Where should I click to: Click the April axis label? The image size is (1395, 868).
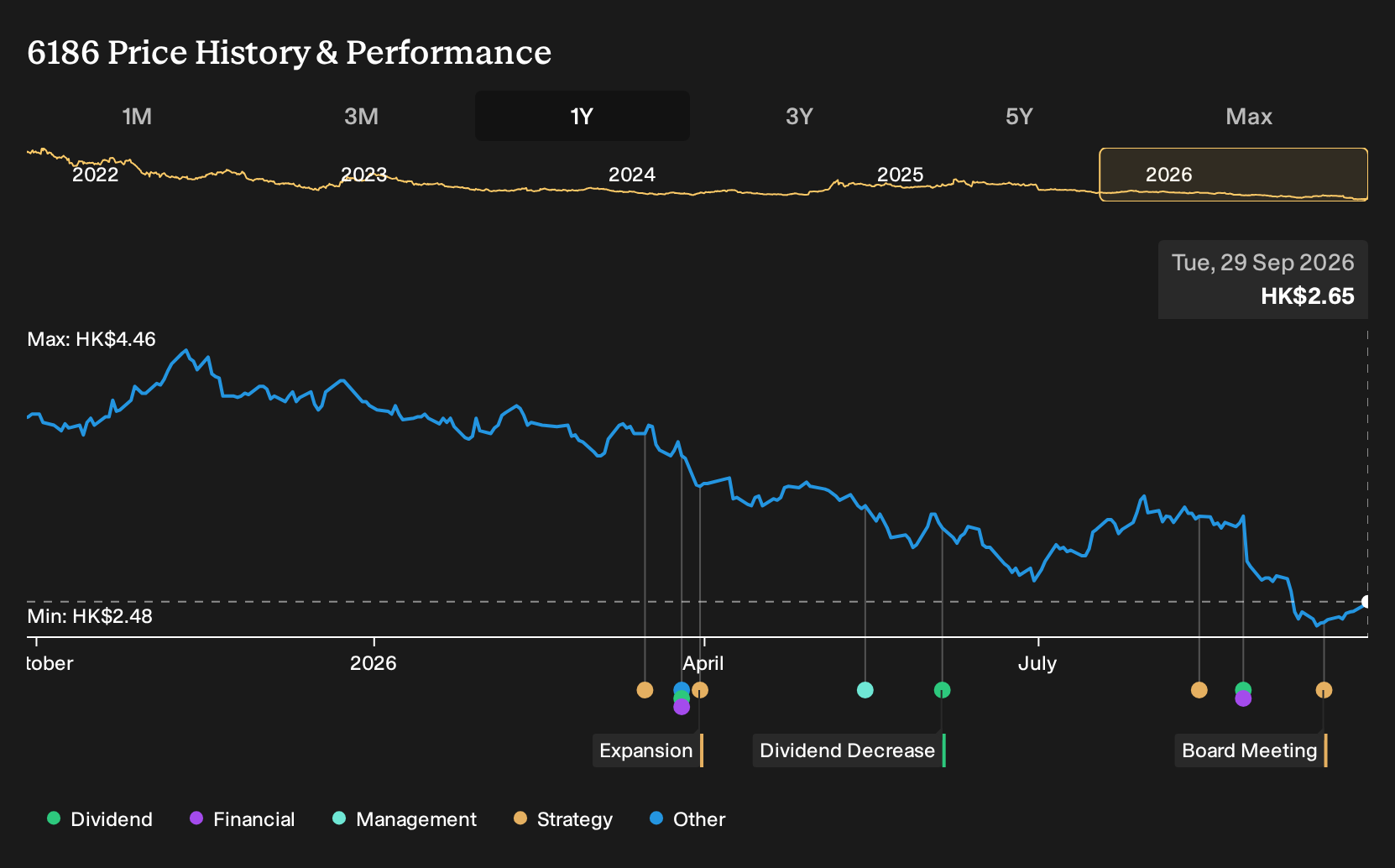coord(703,663)
